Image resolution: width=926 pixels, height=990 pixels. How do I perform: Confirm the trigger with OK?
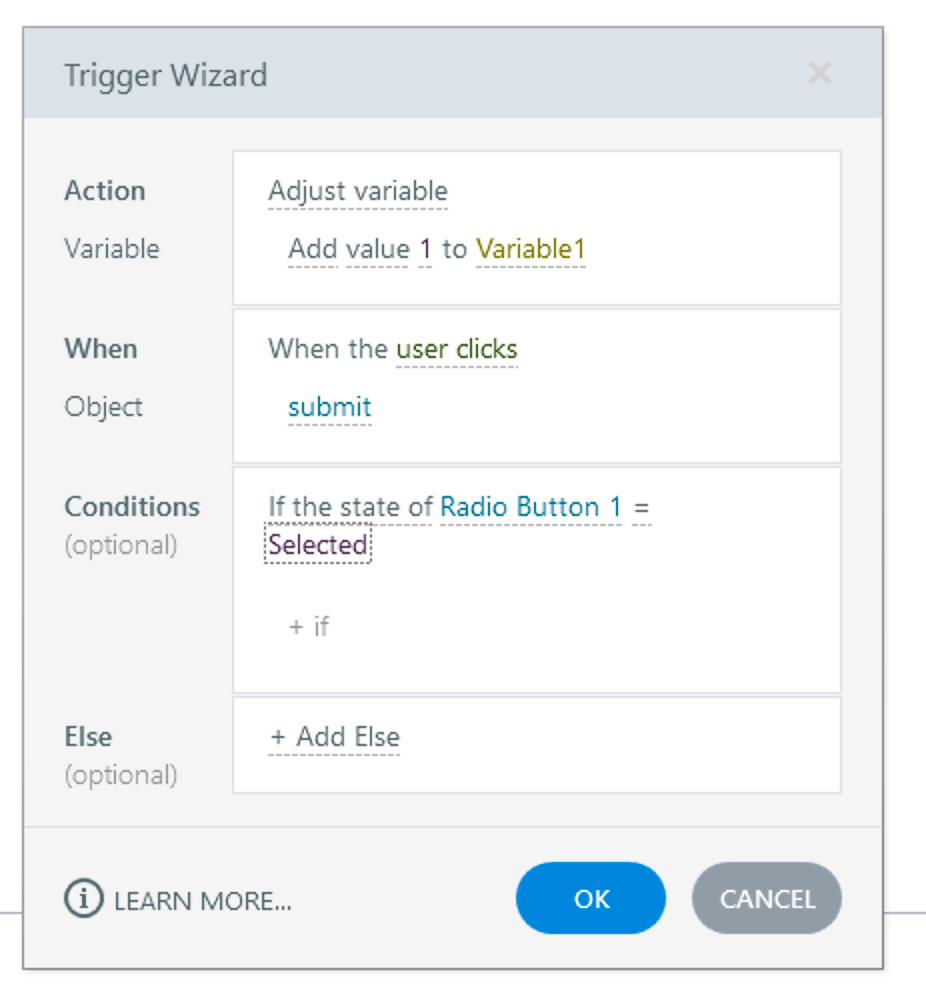590,898
